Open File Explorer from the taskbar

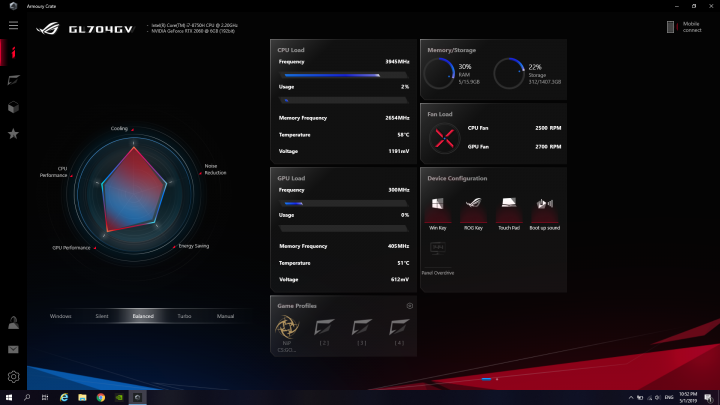82,398
